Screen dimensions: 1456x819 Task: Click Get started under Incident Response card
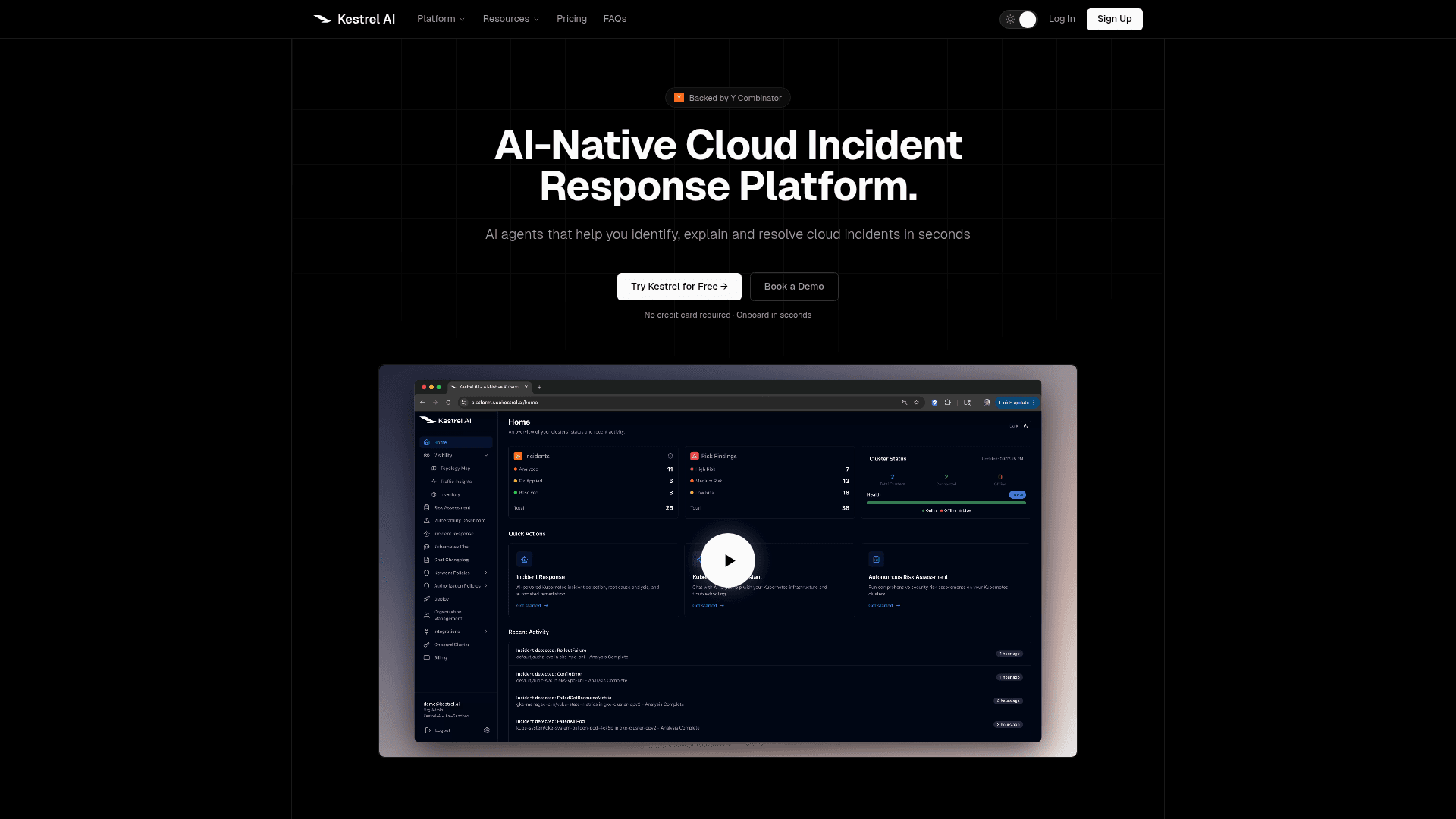(532, 606)
